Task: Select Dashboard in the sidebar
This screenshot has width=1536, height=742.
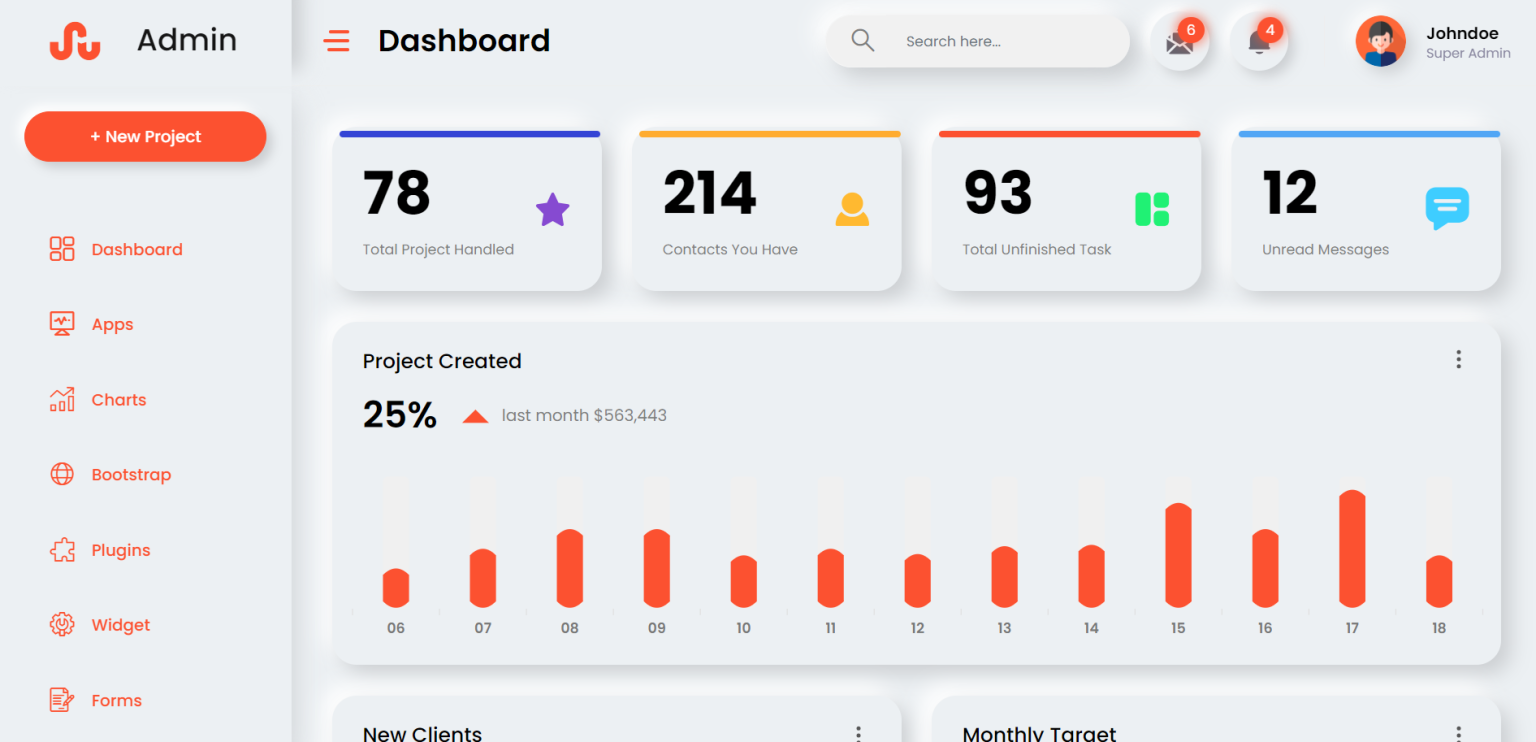Action: [x=136, y=250]
